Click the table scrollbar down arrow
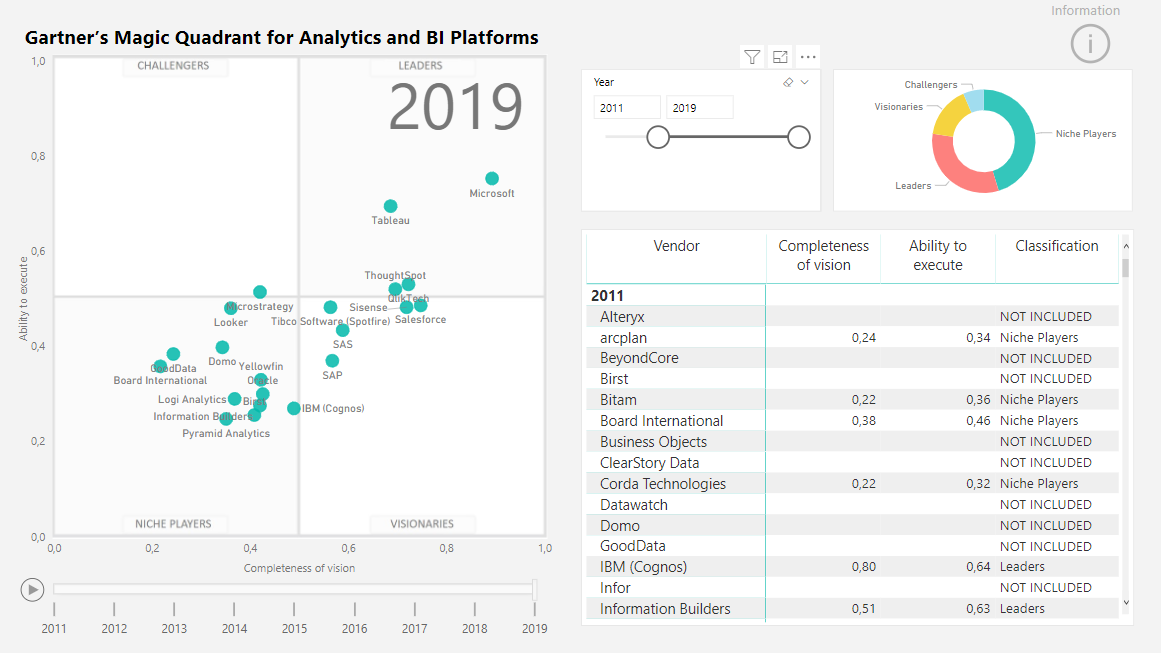Image resolution: width=1161 pixels, height=653 pixels. (x=1126, y=603)
